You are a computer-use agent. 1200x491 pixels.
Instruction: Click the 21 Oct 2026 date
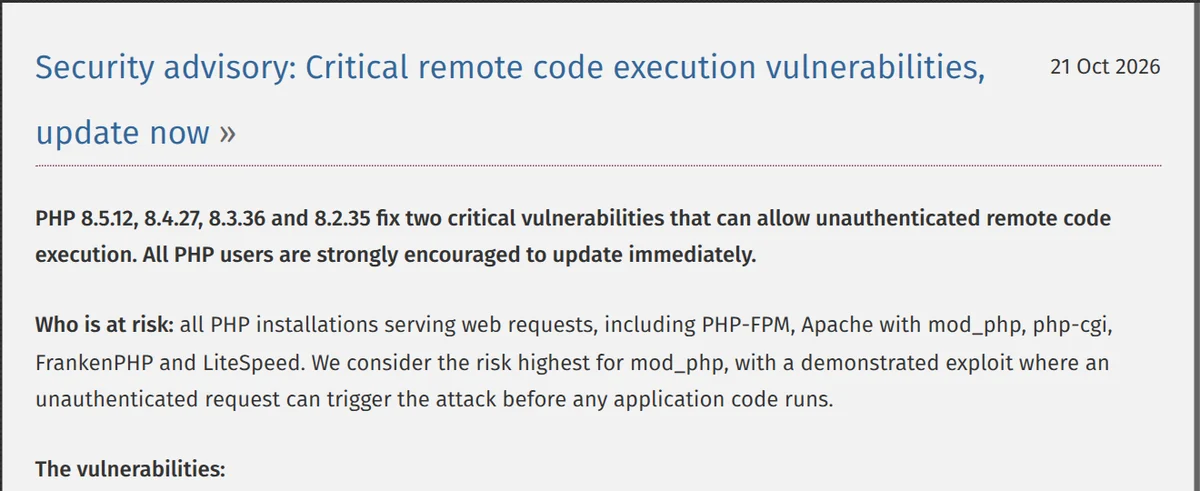(x=1105, y=67)
